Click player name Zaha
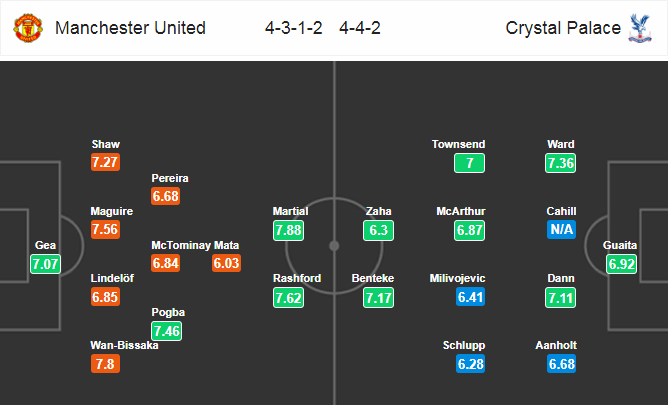Image resolution: width=668 pixels, height=405 pixels. pos(378,211)
